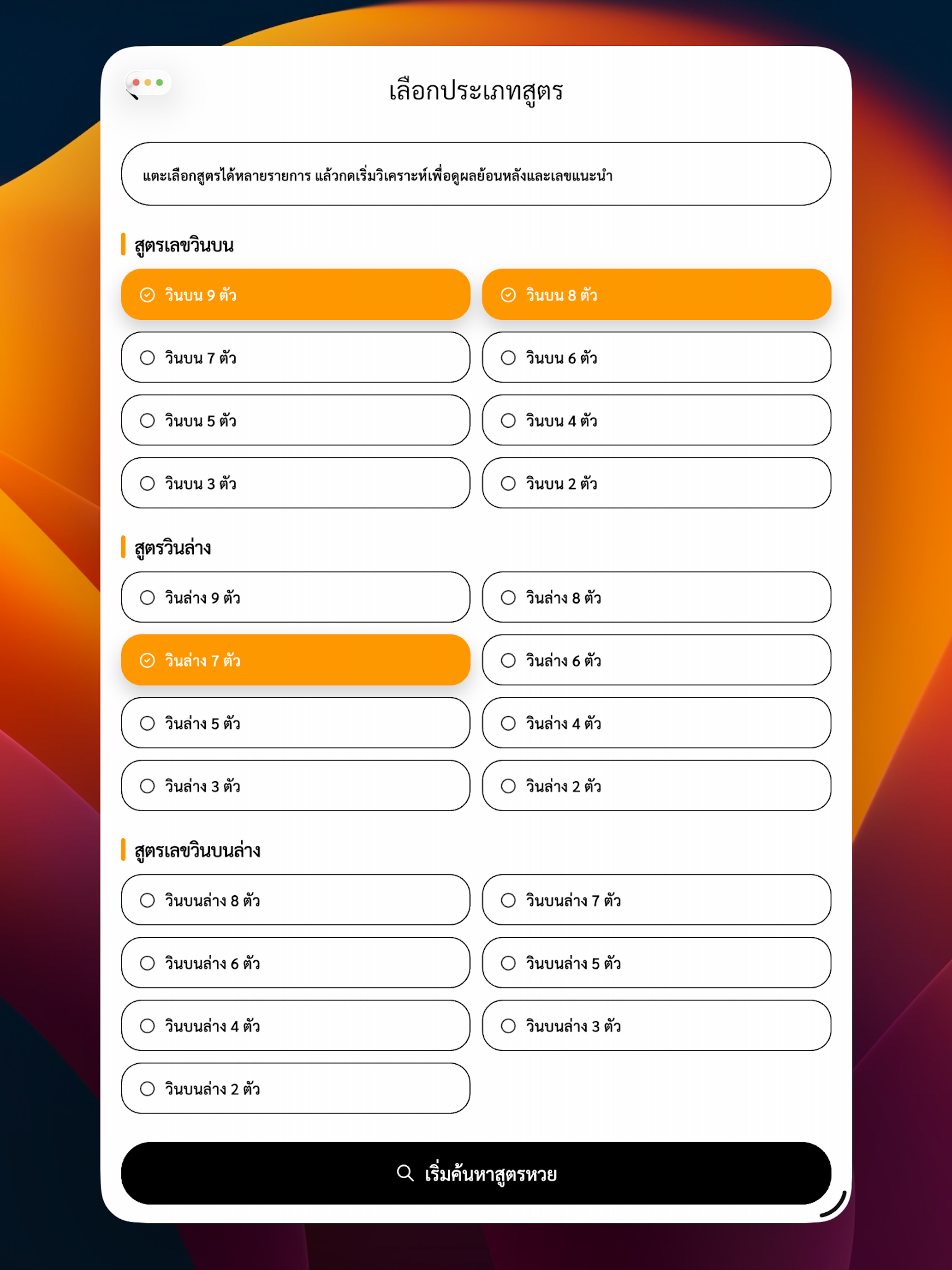Toggle วินล่าง 6 ตัว option
952x1270 pixels.
pos(656,659)
